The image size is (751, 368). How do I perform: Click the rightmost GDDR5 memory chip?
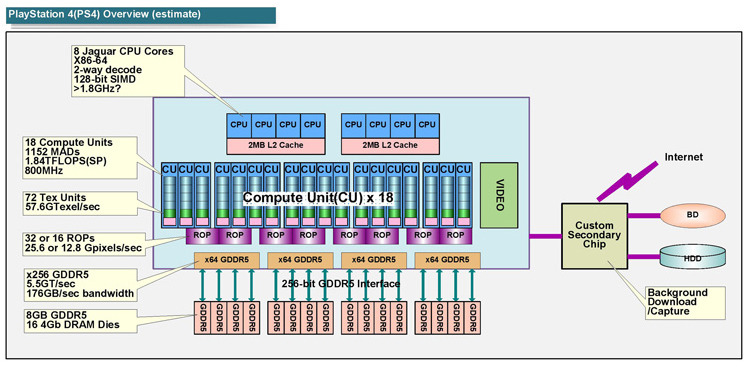click(x=472, y=318)
